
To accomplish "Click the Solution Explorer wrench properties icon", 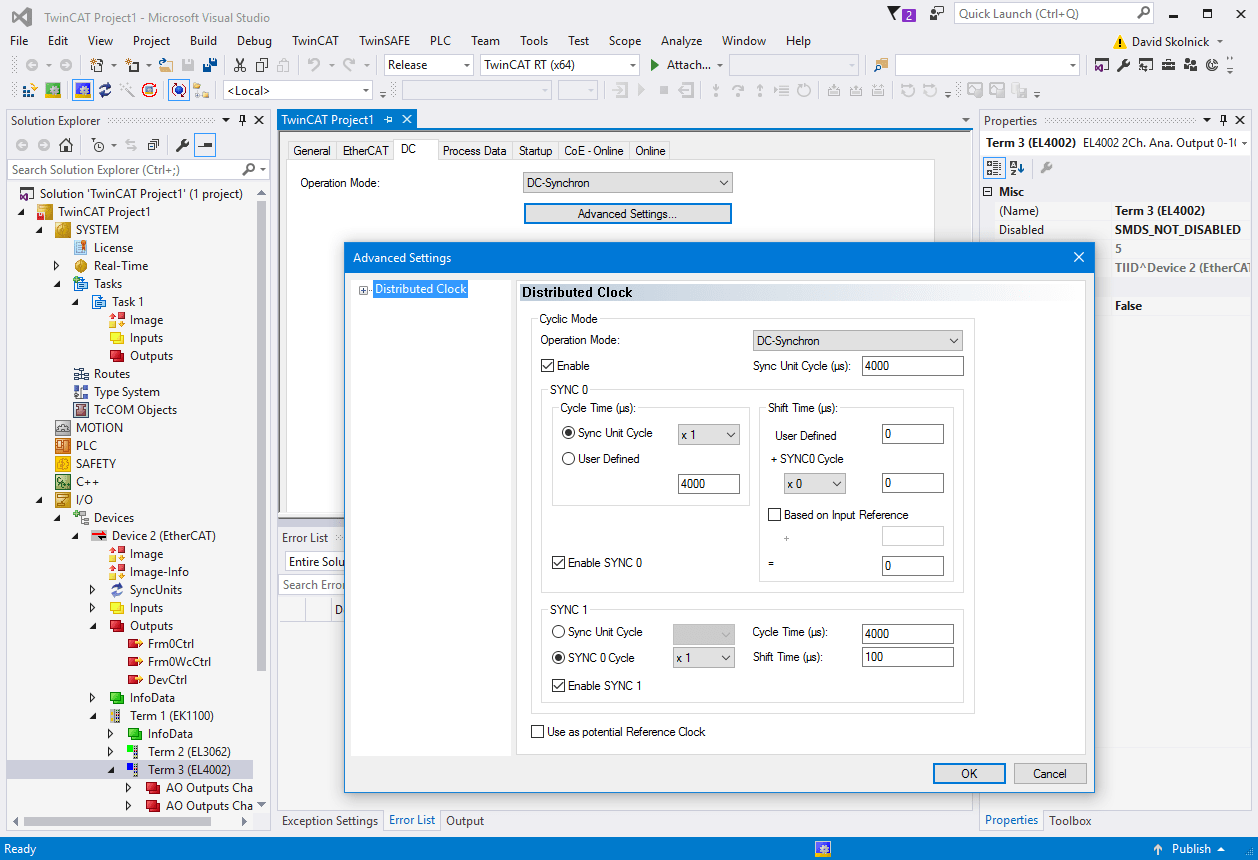I will pos(182,145).
